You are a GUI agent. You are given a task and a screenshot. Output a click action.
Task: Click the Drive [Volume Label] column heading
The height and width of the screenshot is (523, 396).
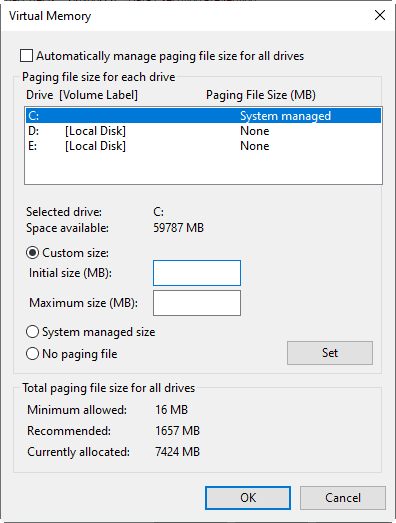coord(82,95)
